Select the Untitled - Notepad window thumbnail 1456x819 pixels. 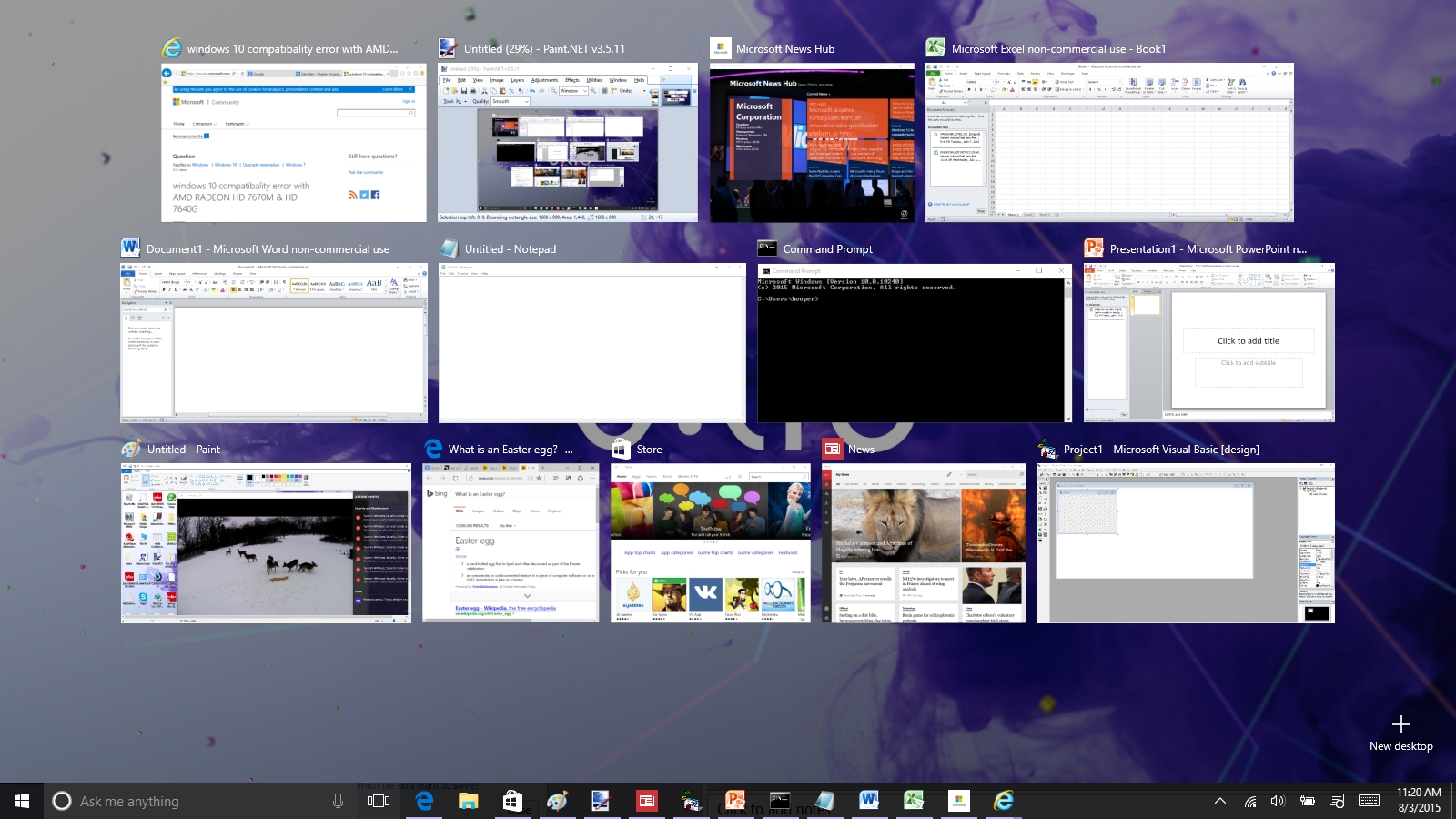click(591, 343)
